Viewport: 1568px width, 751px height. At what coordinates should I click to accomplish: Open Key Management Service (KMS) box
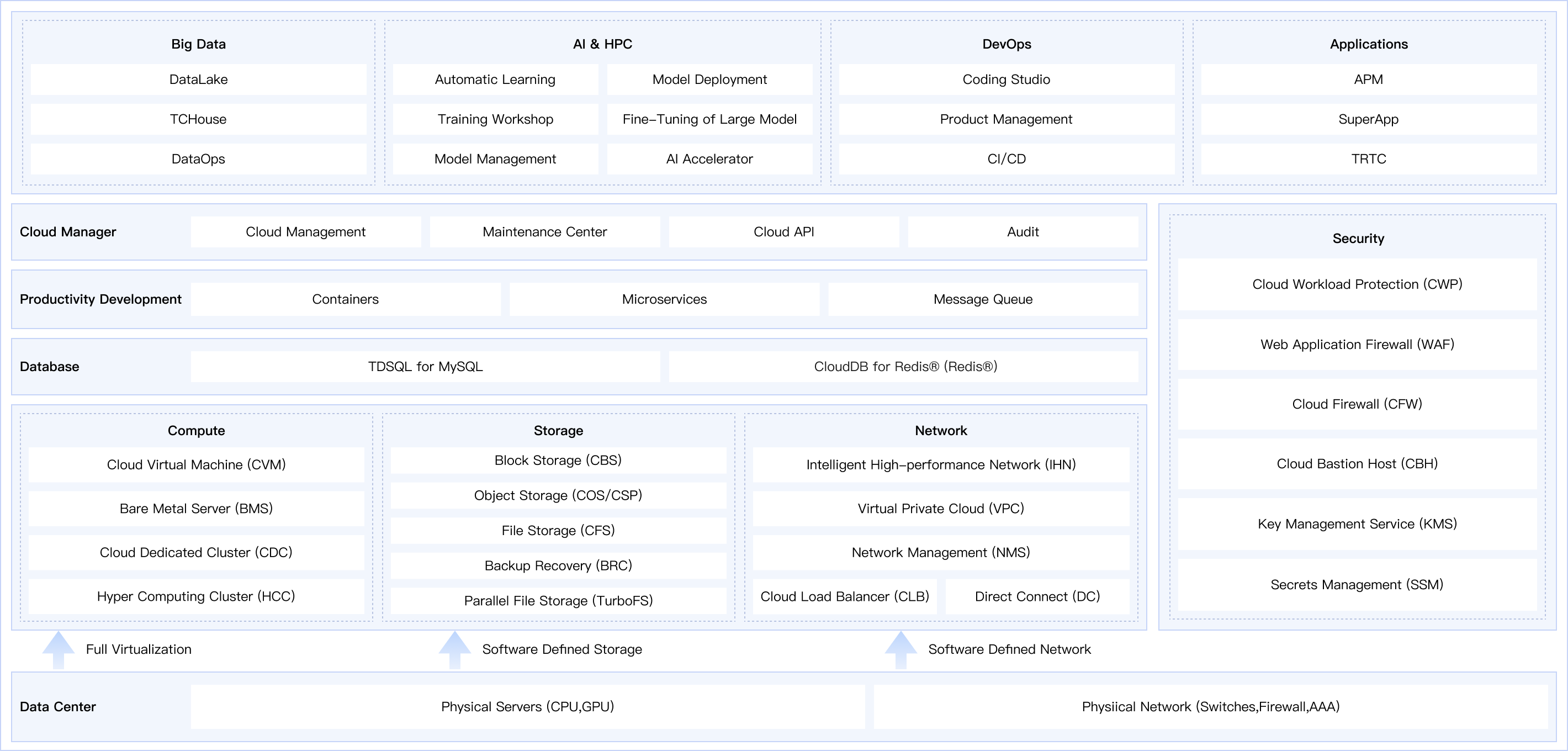pos(1357,524)
